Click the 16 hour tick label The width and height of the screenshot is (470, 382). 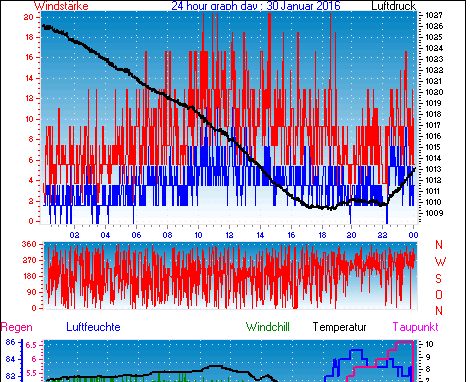(x=291, y=235)
